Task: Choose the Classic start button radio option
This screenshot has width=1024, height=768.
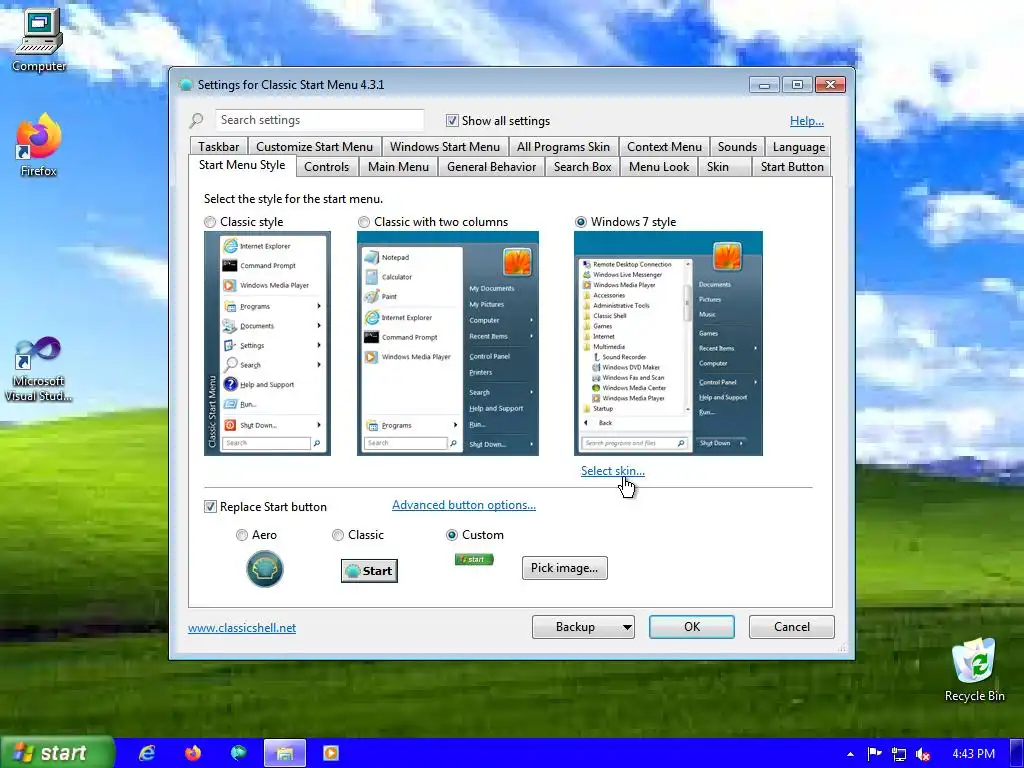Action: (x=338, y=535)
